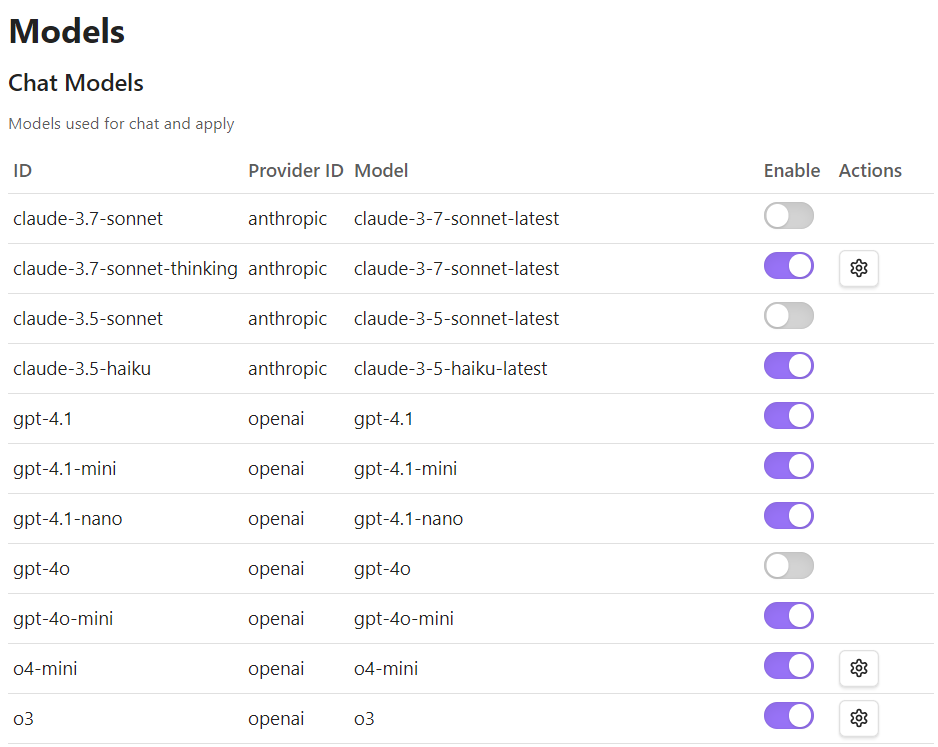Enable the claude-3.5-sonnet toggle
Screen dimensions: 938x747
point(788,316)
